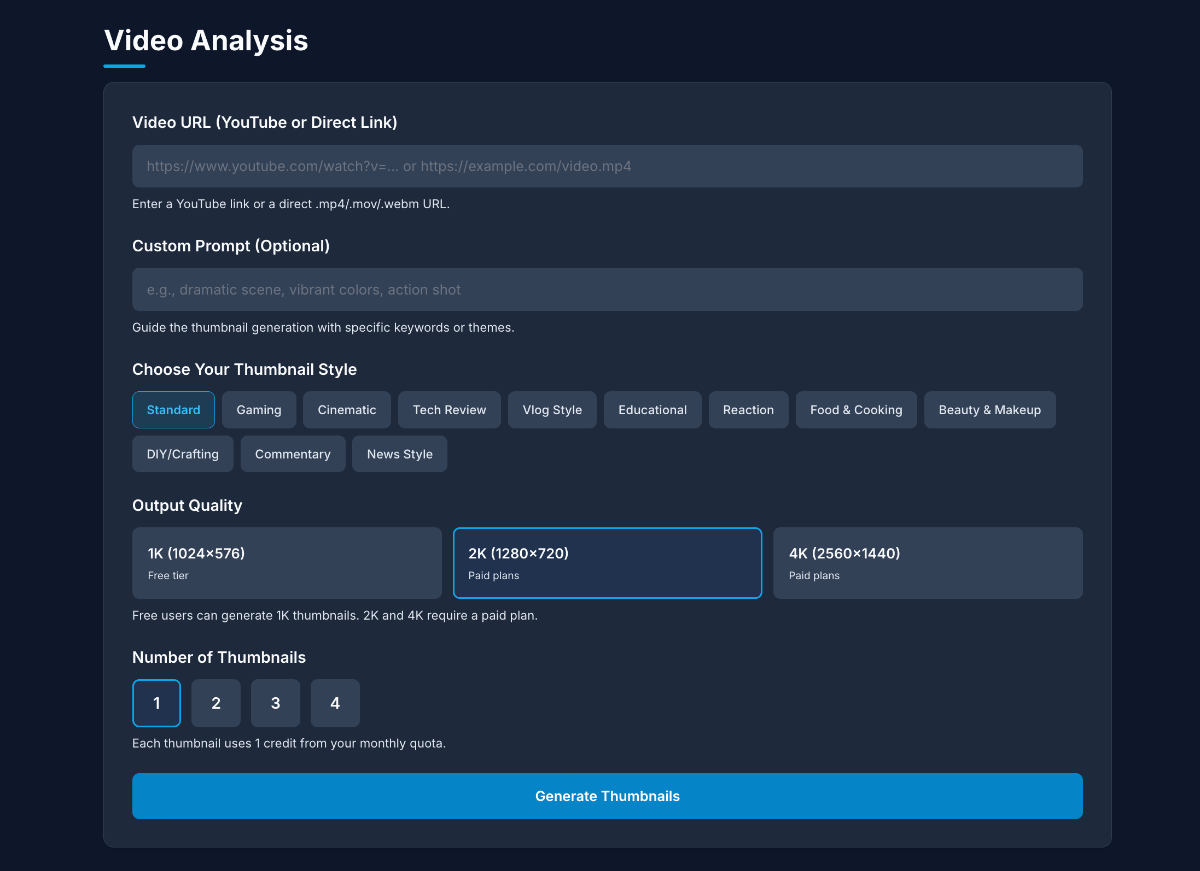Image resolution: width=1200 pixels, height=871 pixels.
Task: Pick the Cinematic style chip
Action: click(347, 410)
